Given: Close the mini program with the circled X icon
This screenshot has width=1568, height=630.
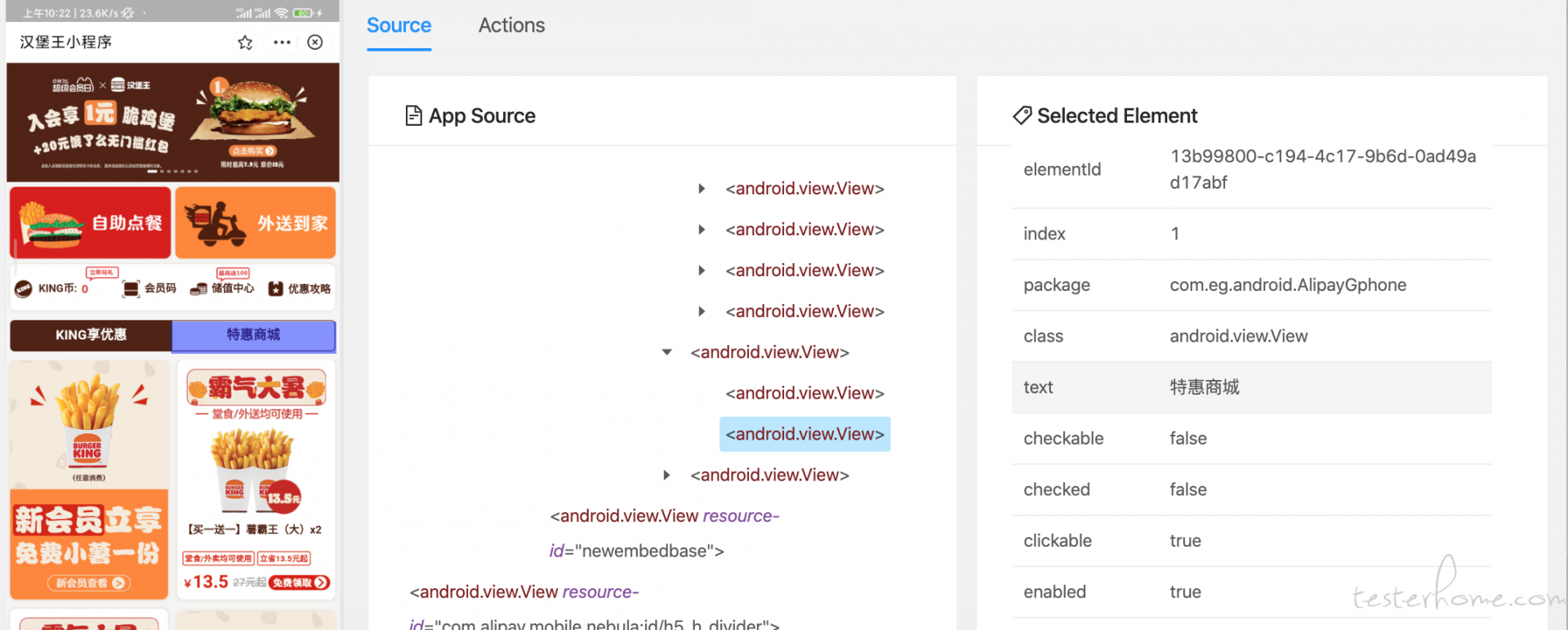Looking at the screenshot, I should (315, 42).
